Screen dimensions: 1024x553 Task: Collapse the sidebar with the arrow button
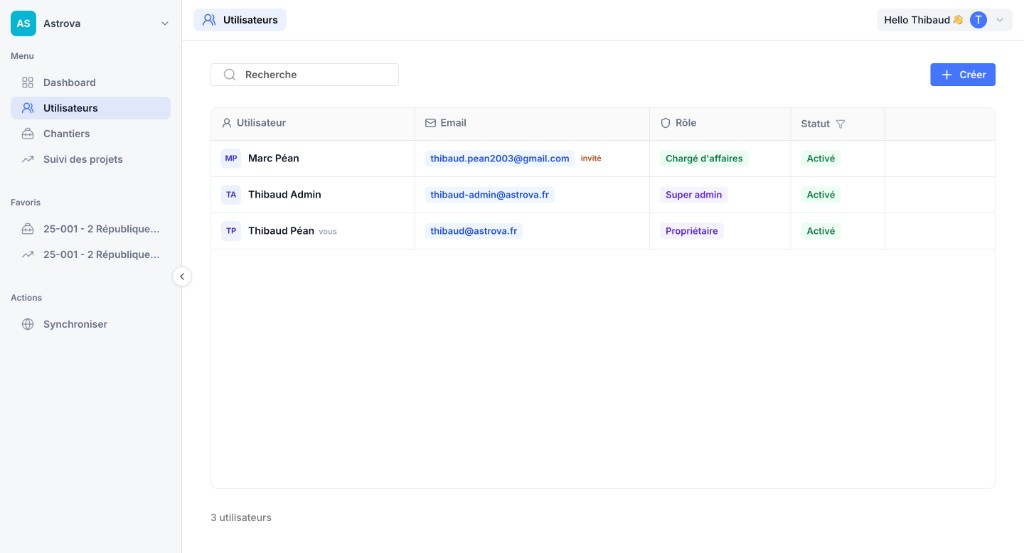coord(182,277)
